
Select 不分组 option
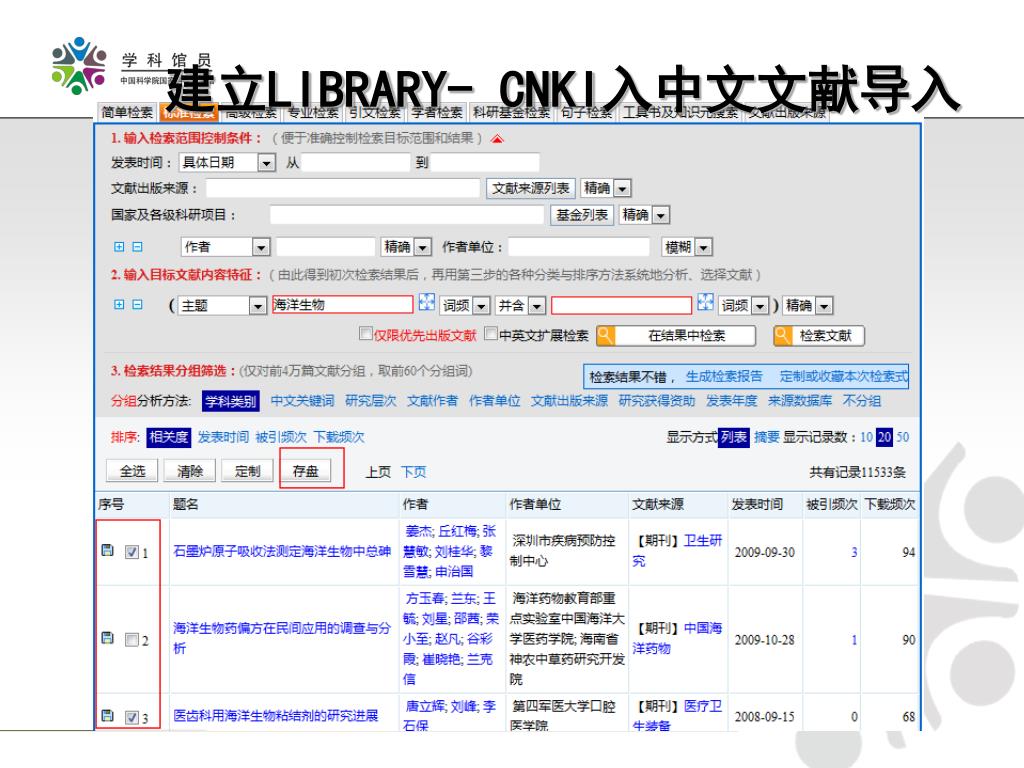coord(862,401)
